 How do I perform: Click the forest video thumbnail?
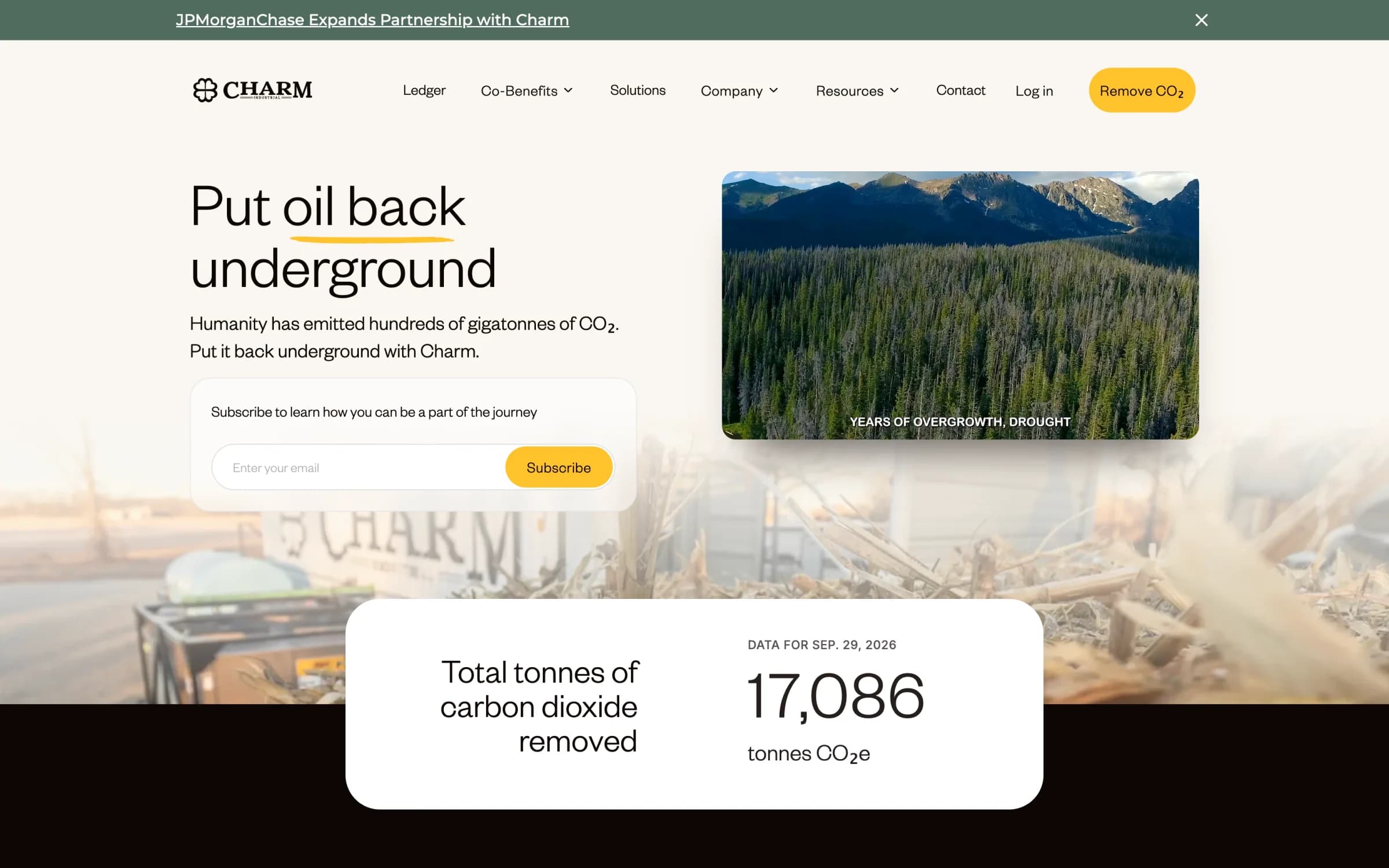click(x=960, y=305)
